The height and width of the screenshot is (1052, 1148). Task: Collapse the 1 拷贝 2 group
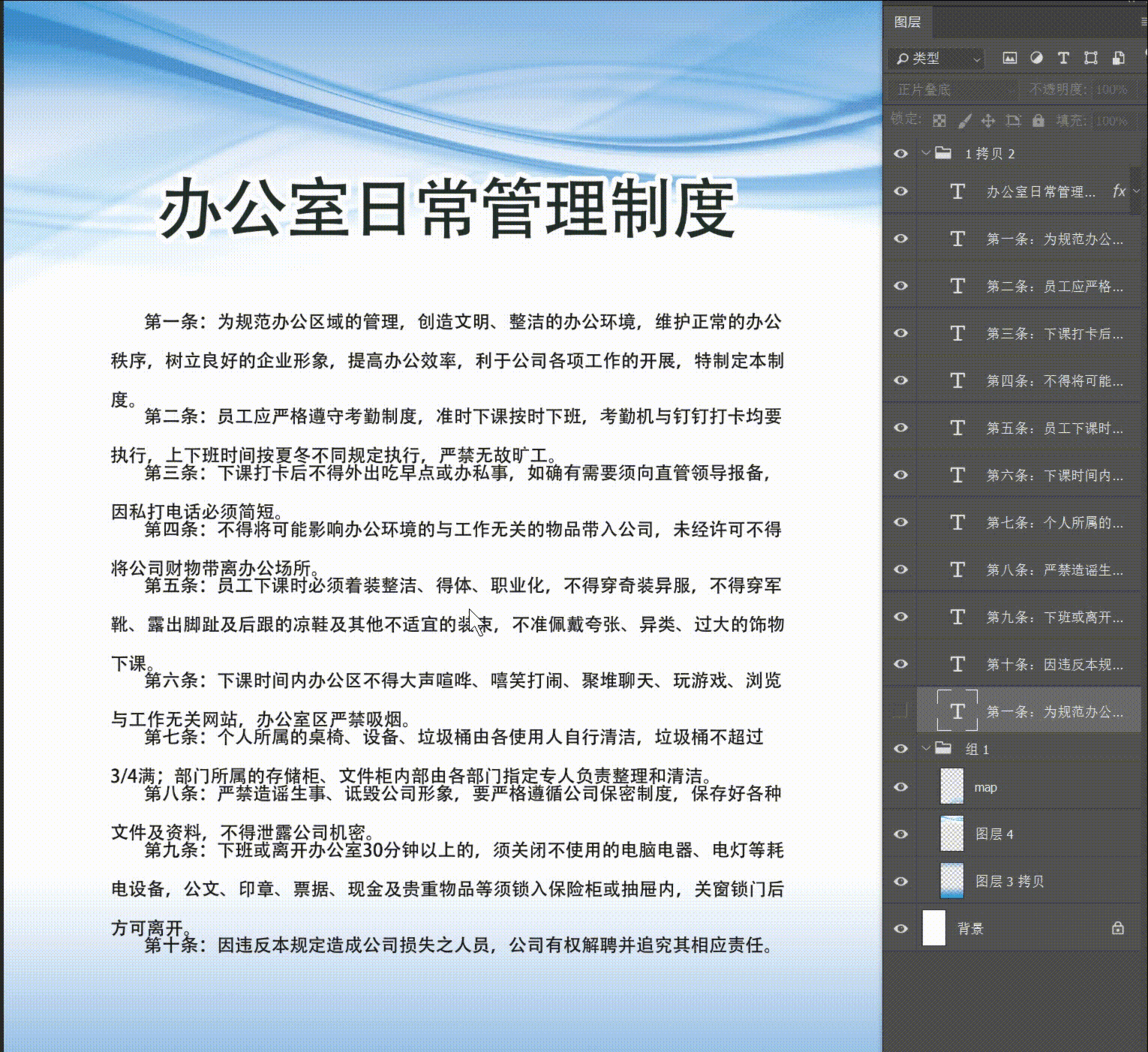coord(927,154)
